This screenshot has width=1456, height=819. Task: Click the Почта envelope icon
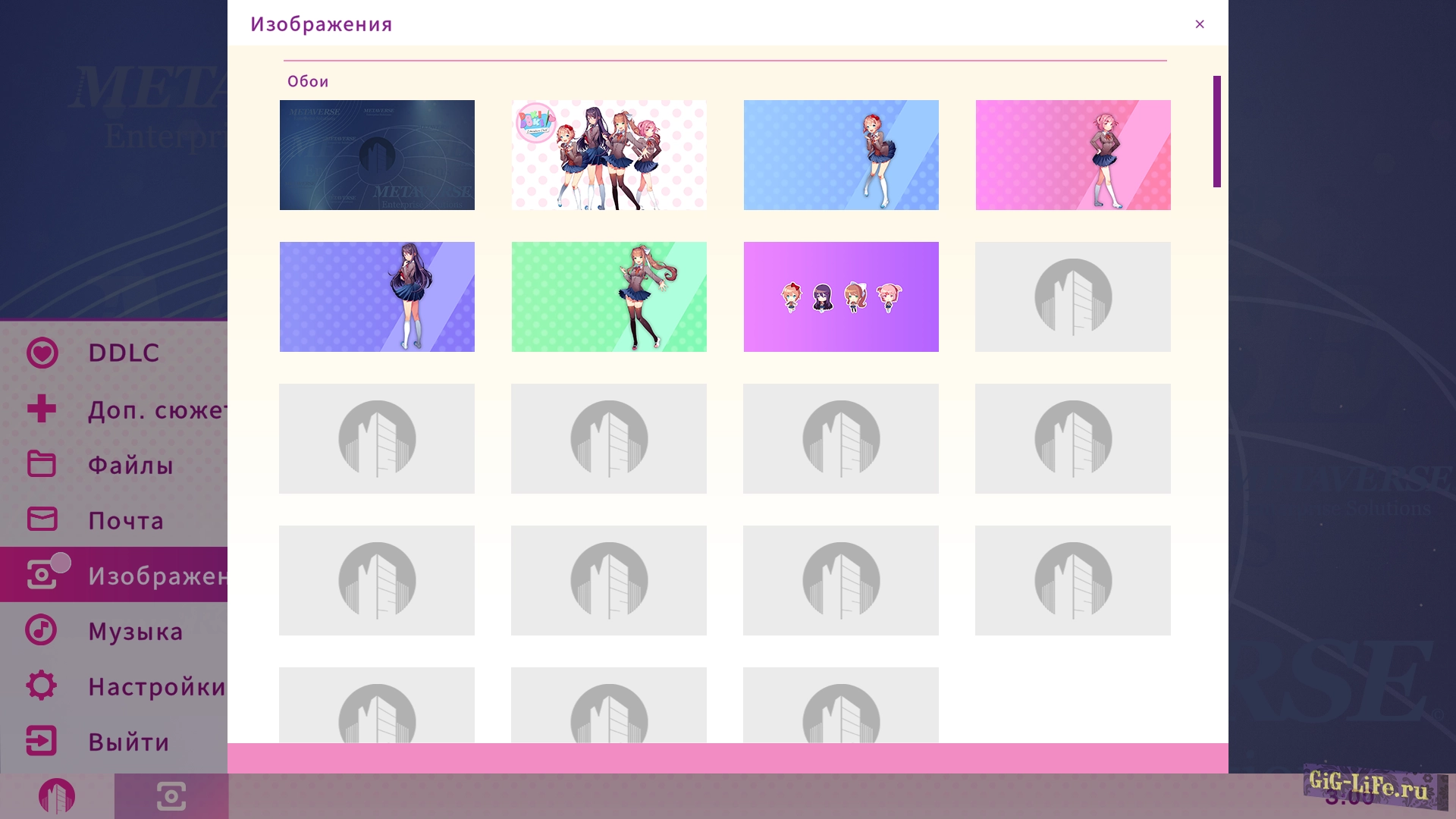pos(42,519)
